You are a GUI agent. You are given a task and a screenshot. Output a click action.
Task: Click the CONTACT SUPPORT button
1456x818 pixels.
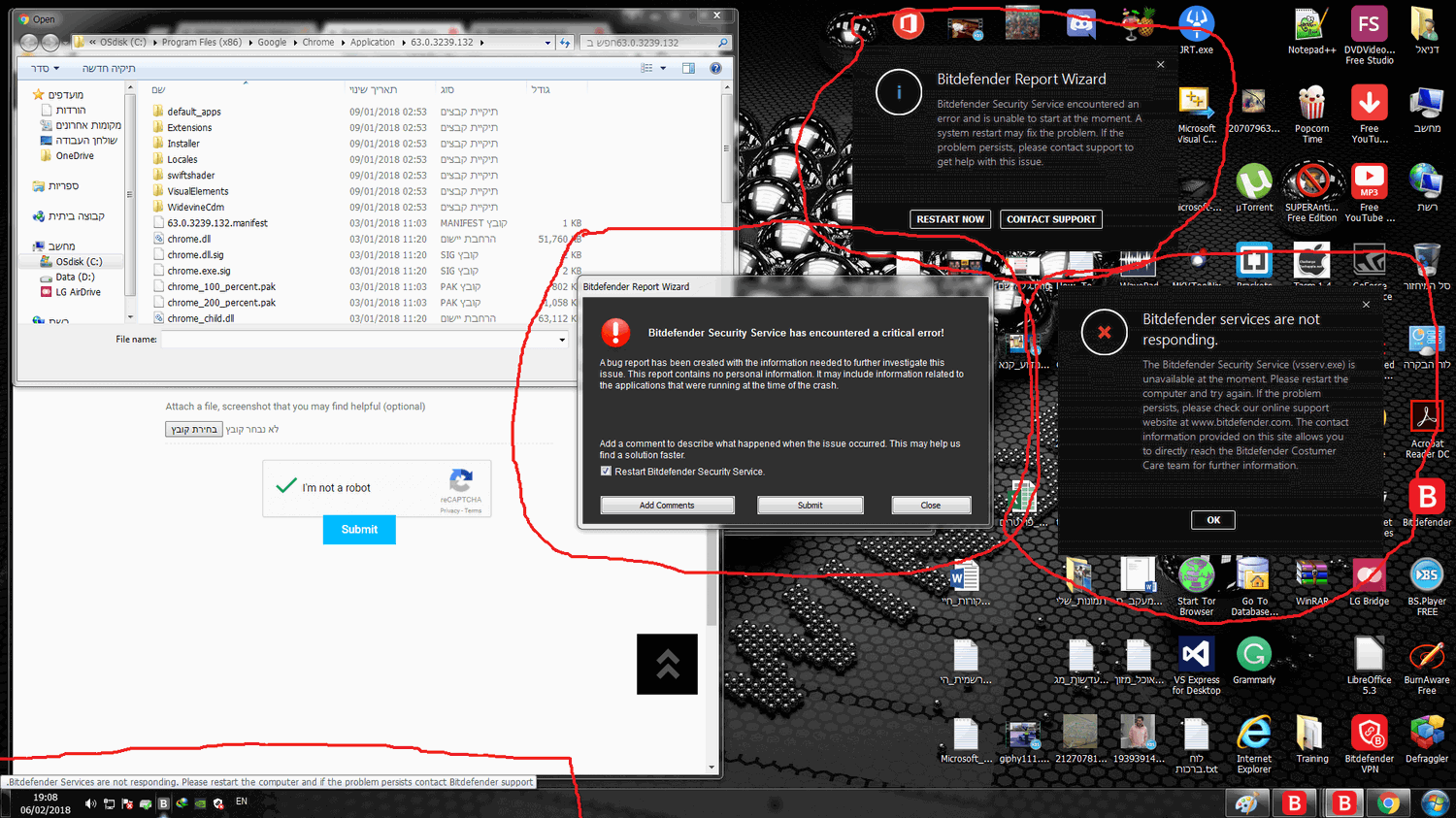pos(1051,219)
